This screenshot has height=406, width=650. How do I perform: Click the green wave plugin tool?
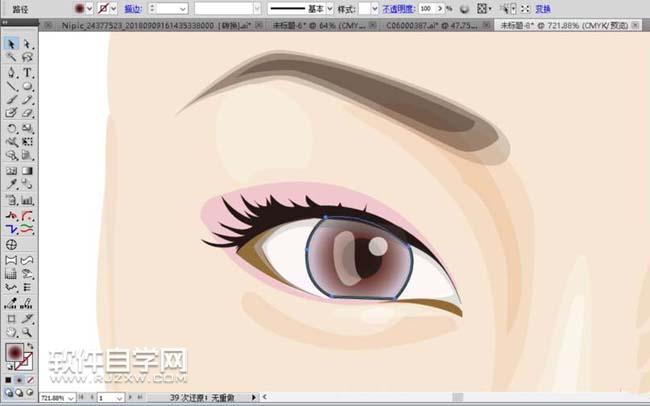[27, 229]
